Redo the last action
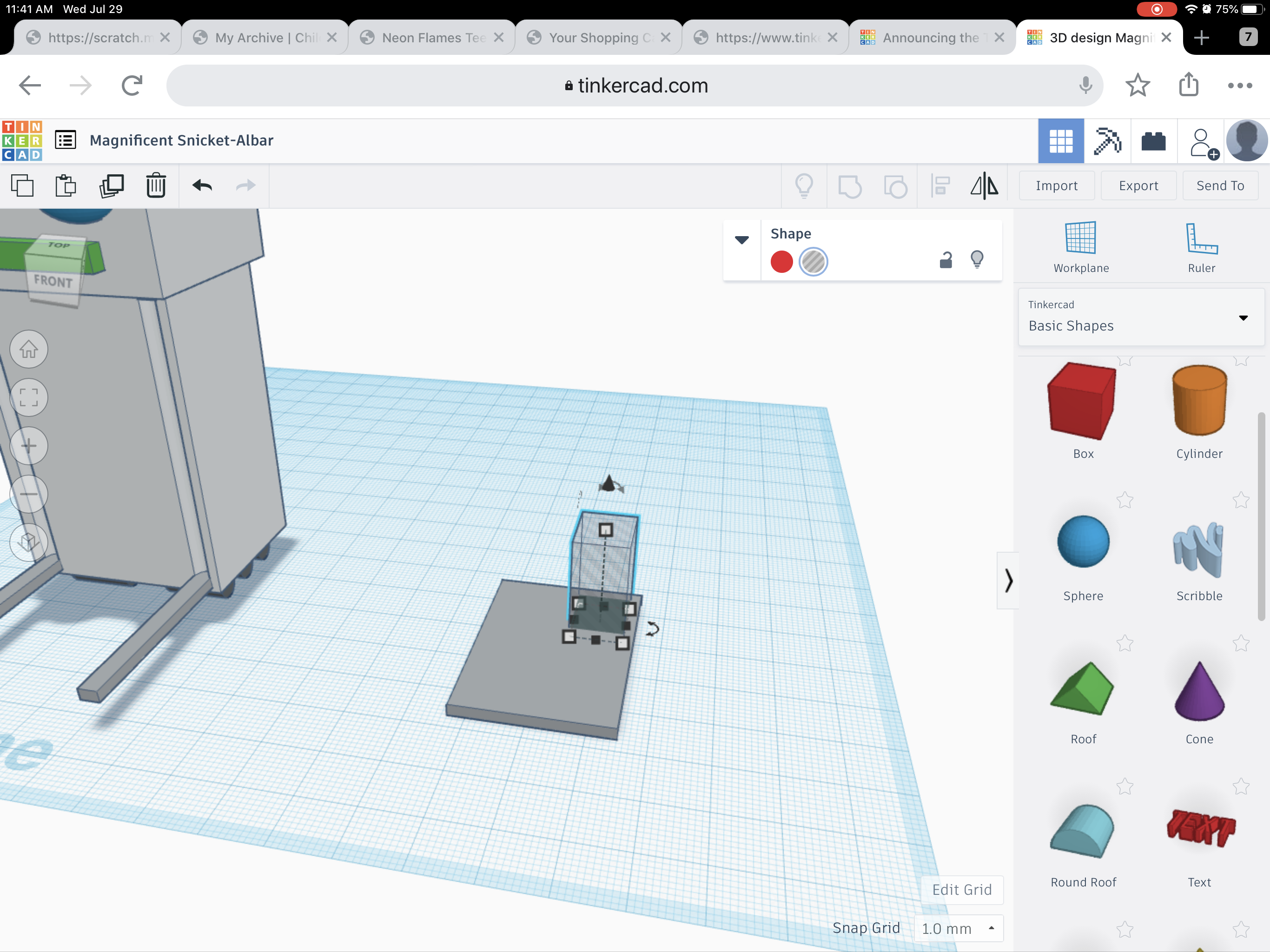The image size is (1270, 952). tap(246, 185)
